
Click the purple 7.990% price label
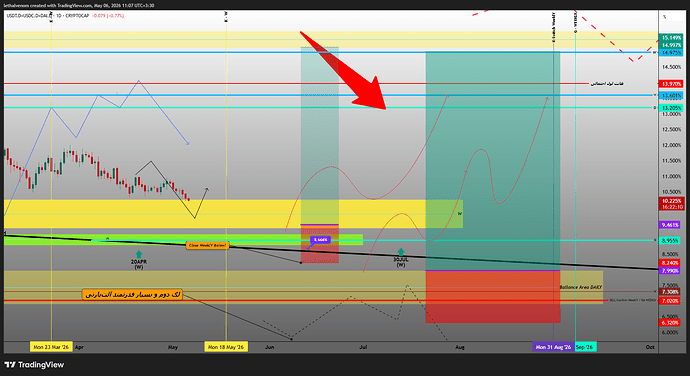670,271
